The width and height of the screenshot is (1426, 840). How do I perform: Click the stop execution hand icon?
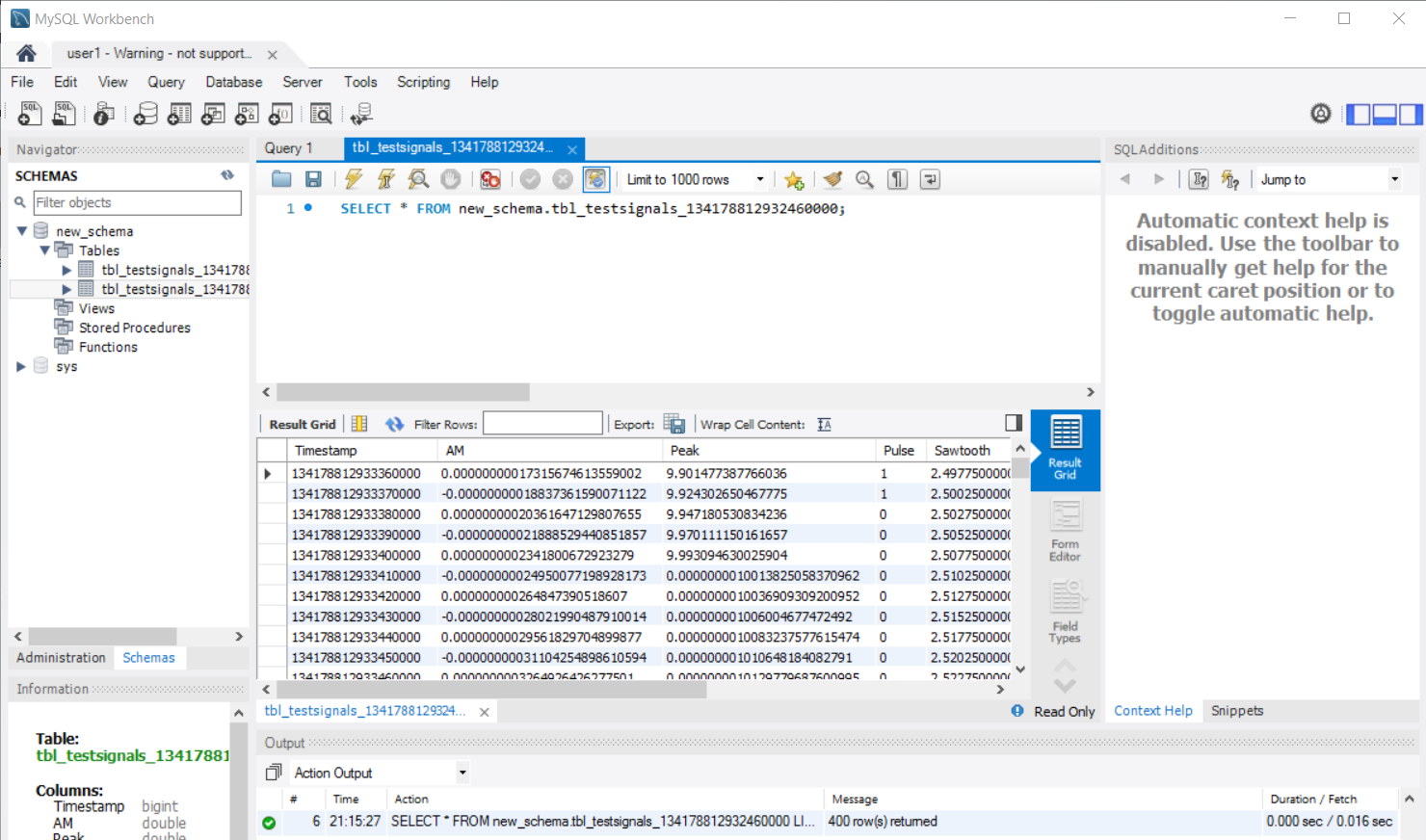(x=450, y=179)
